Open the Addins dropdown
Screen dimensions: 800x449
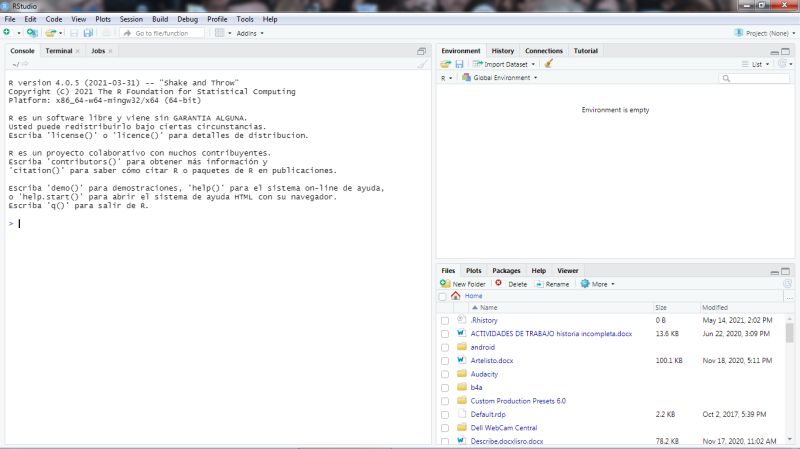coord(250,33)
